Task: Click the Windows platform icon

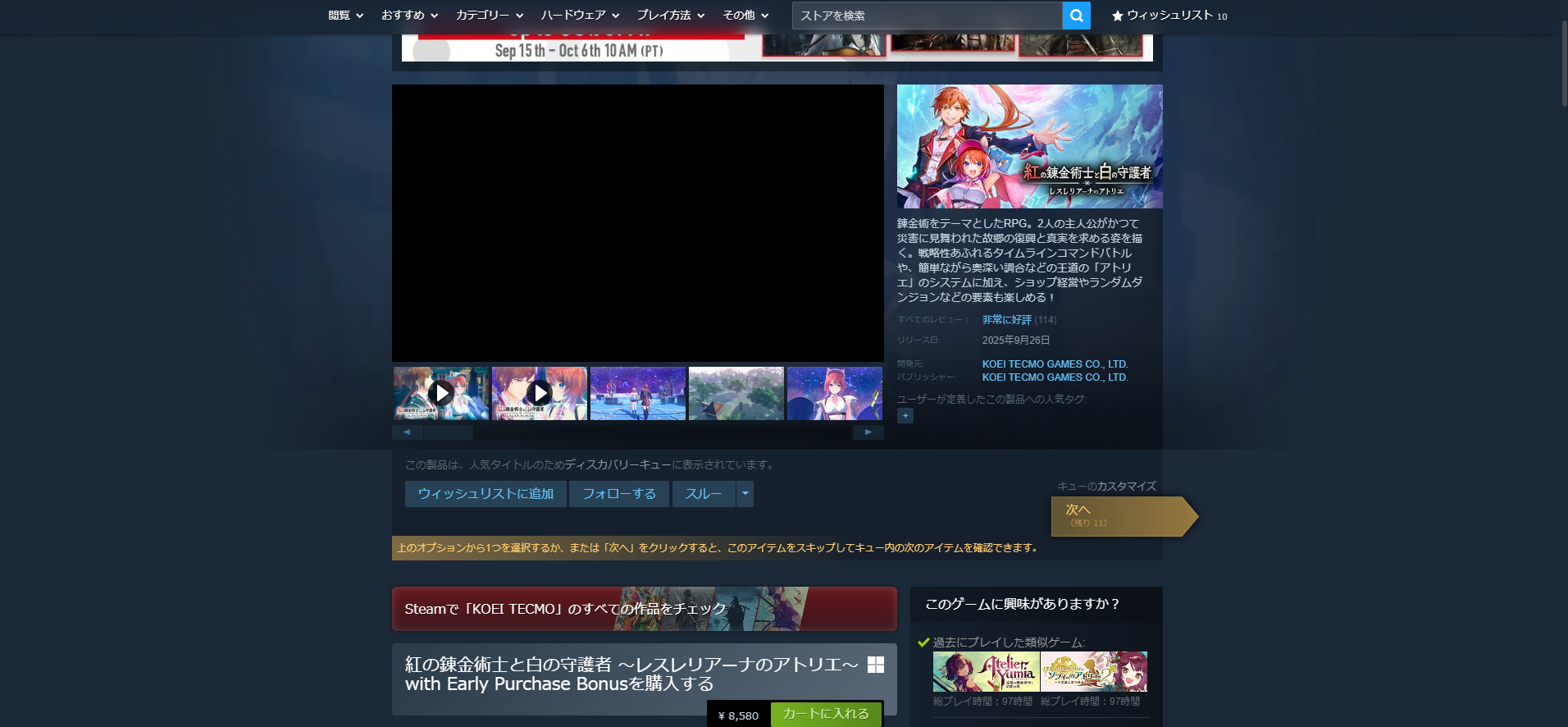Action: pos(876,665)
